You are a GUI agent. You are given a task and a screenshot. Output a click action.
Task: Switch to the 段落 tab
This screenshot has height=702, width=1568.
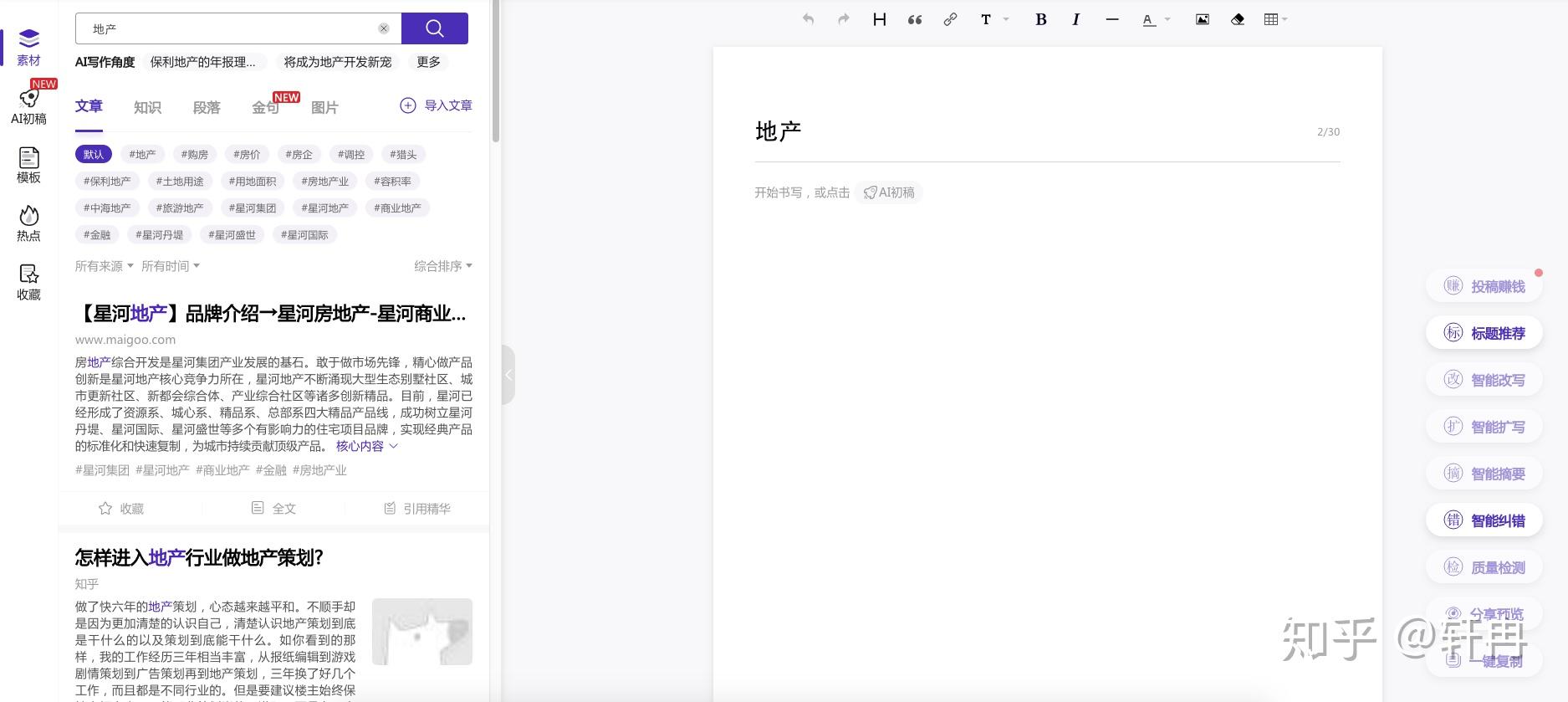[207, 107]
